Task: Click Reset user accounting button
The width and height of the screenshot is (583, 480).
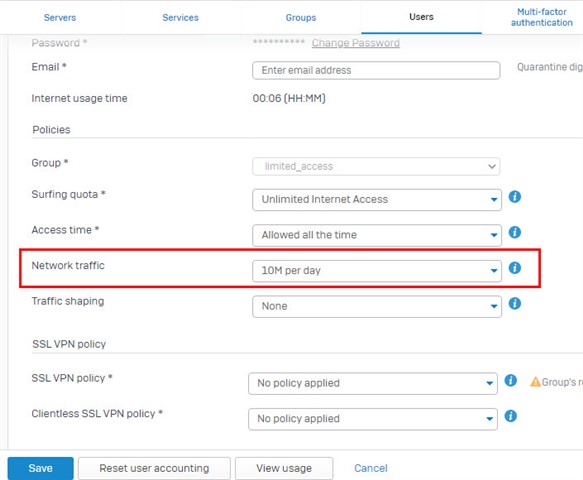Action: click(154, 468)
